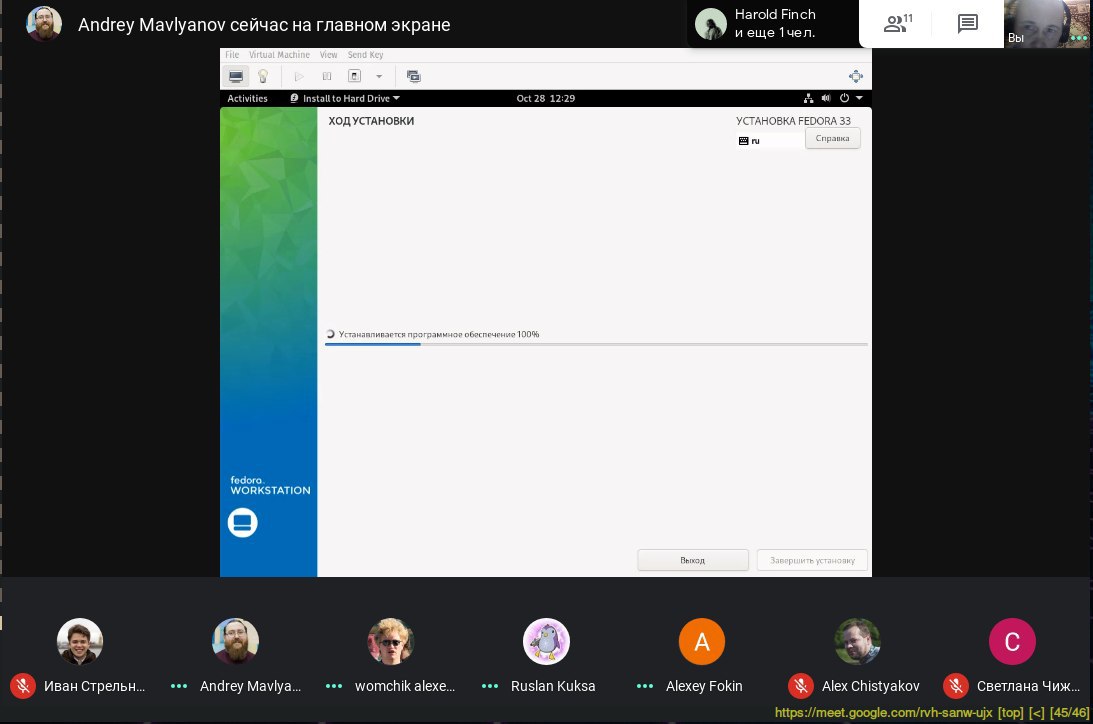Click the Выход button
This screenshot has width=1093, height=724.
click(x=693, y=560)
